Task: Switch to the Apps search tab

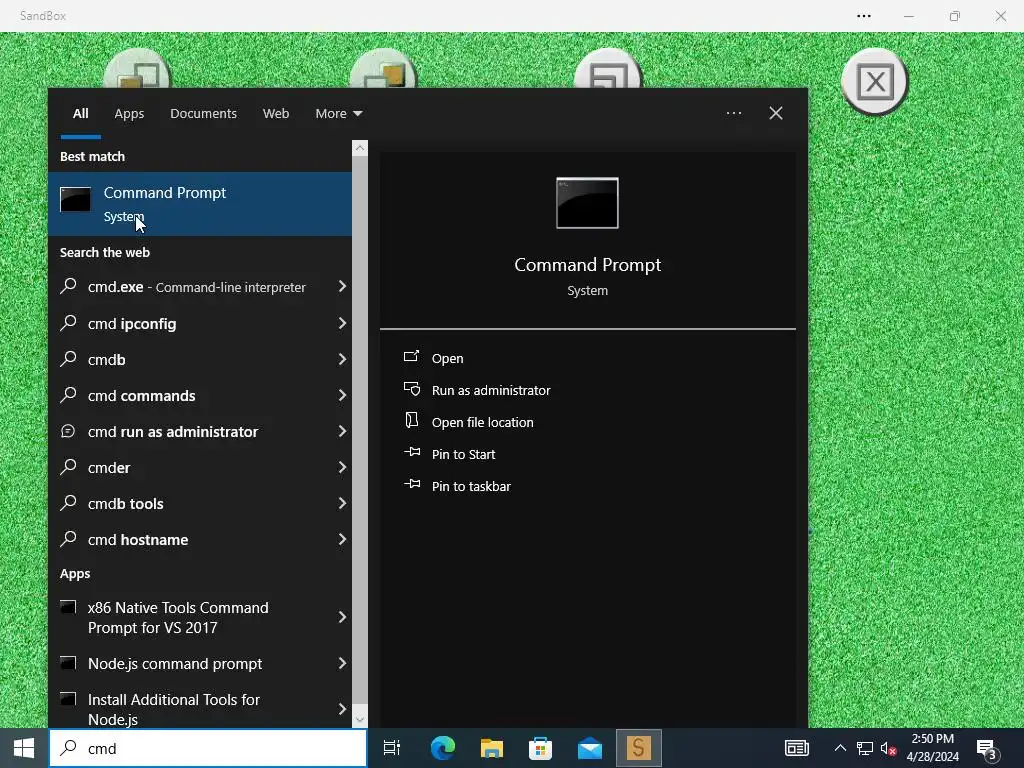Action: pyautogui.click(x=129, y=114)
